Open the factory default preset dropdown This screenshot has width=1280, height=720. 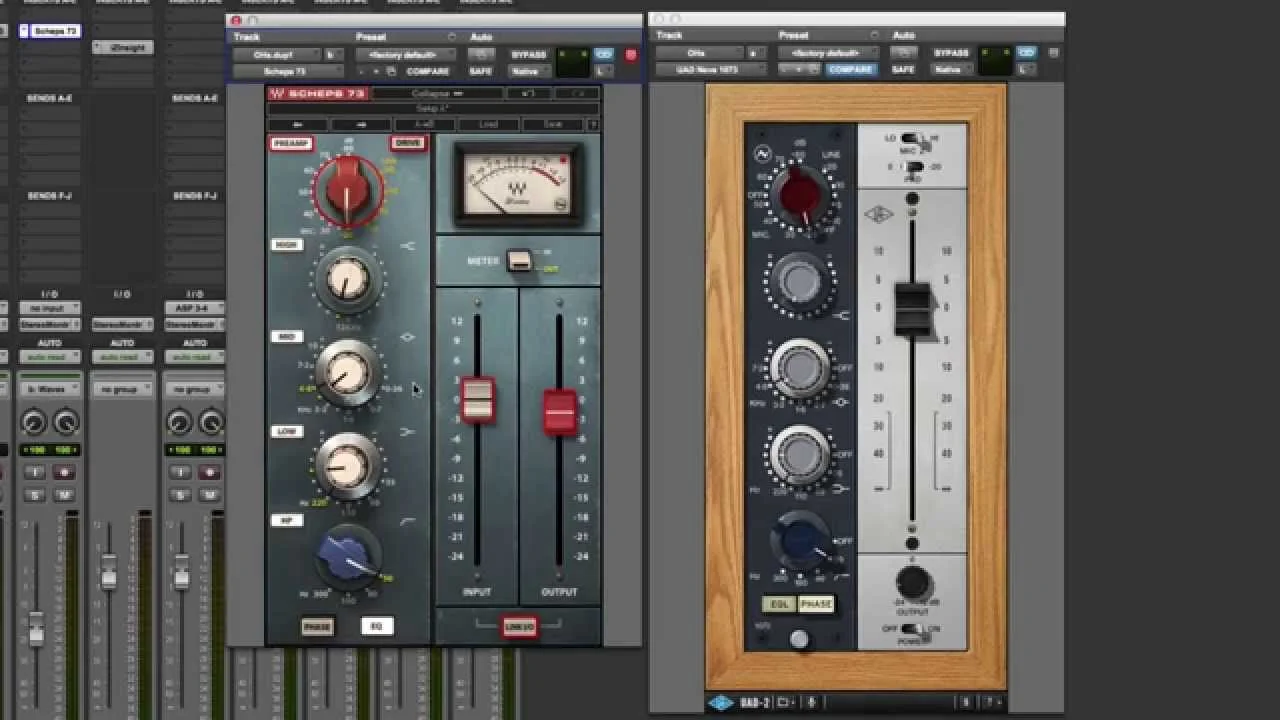[x=405, y=52]
